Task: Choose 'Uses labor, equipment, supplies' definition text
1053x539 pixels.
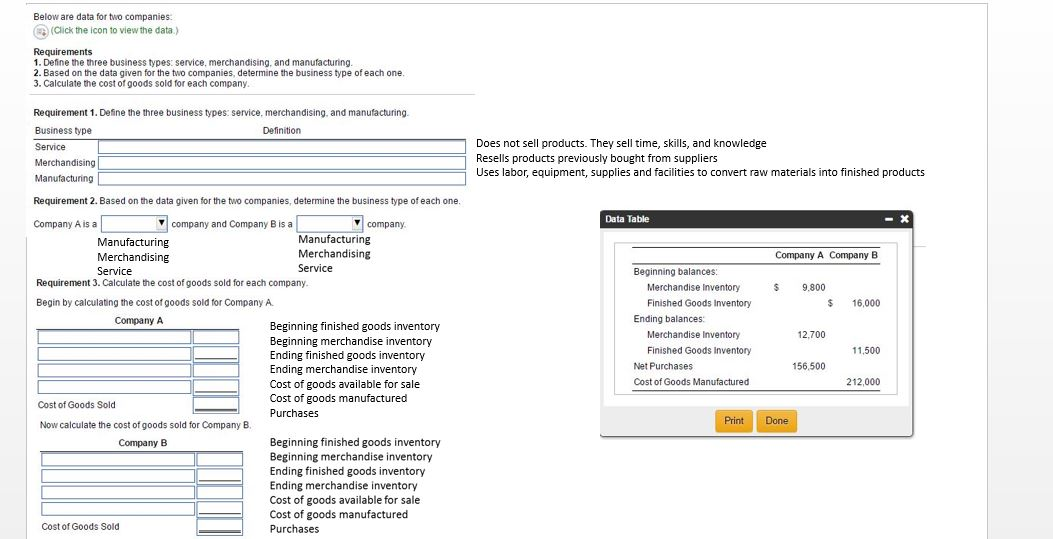Action: point(700,173)
